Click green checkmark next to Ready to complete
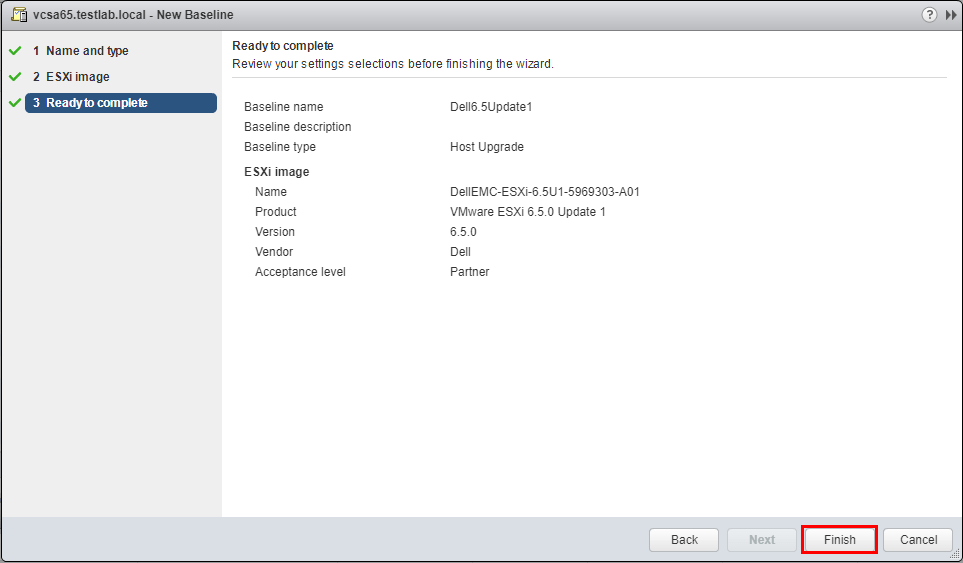963x563 pixels. pos(15,103)
